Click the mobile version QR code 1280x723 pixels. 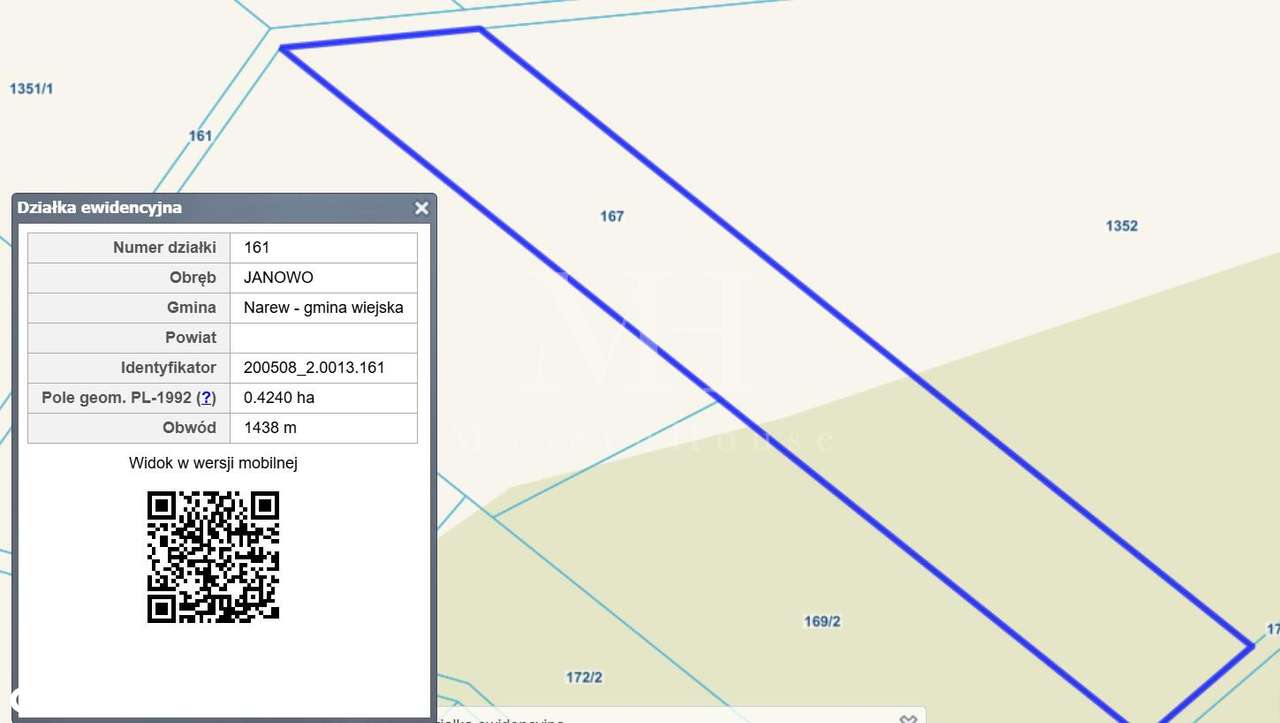pyautogui.click(x=213, y=556)
